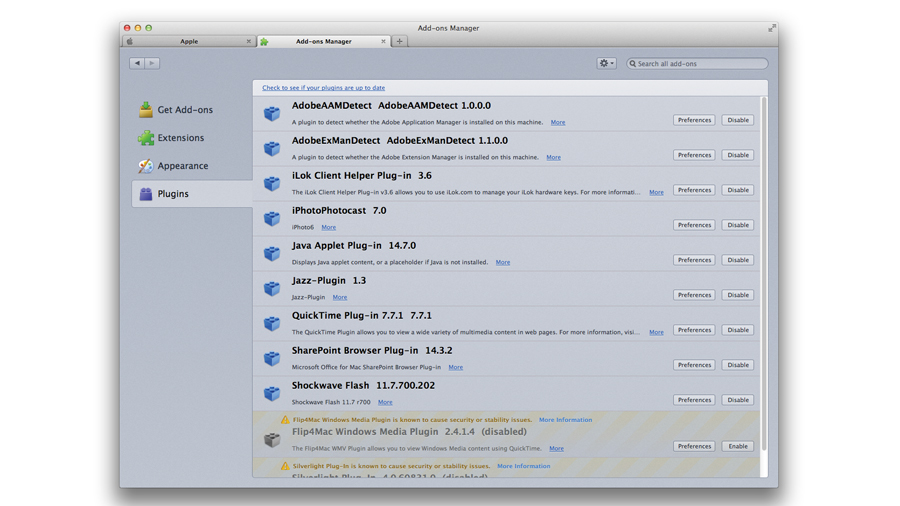This screenshot has height=506, width=900.
Task: Show More details for AdobeAAMDetect
Action: coord(558,122)
